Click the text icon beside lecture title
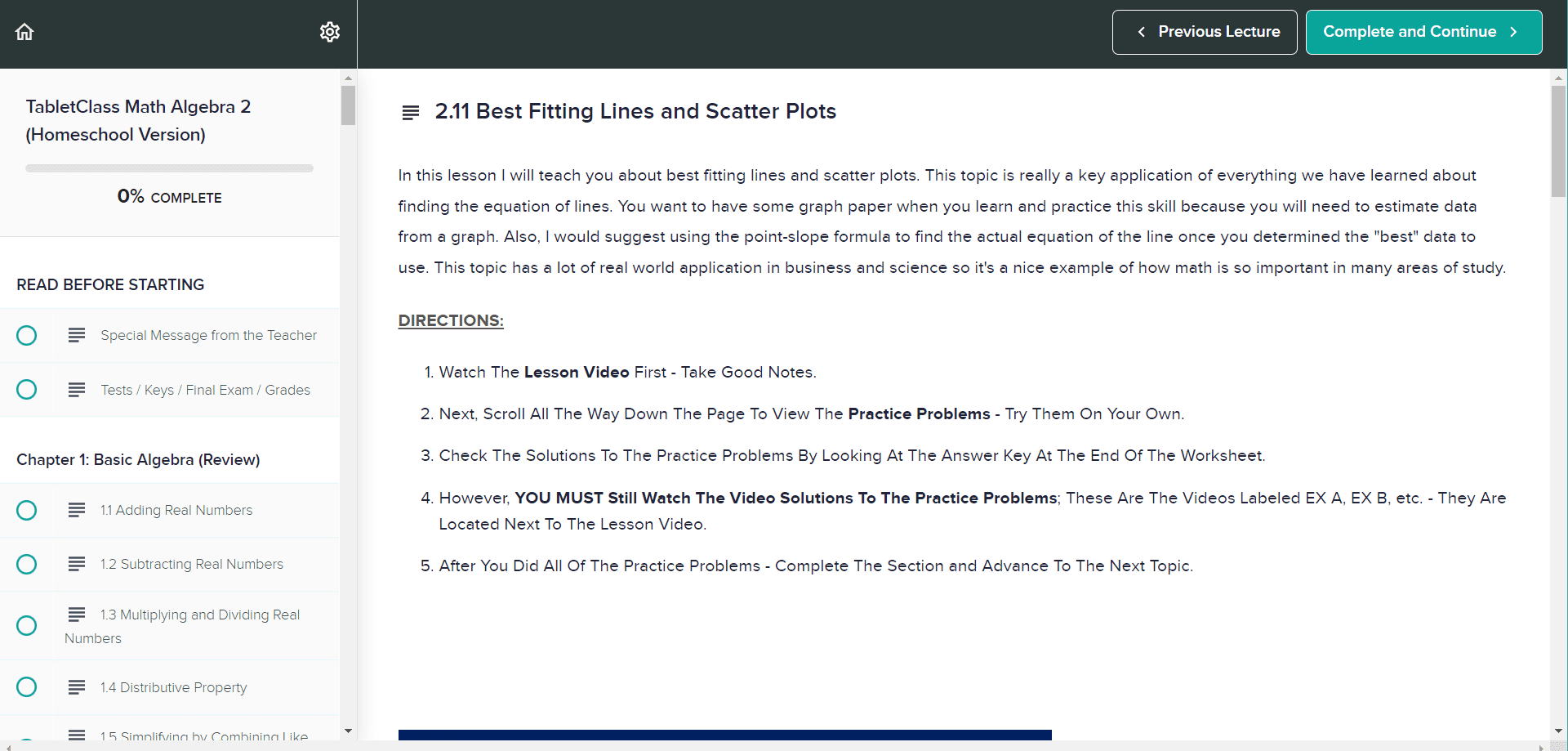Screen dimensions: 1568x751 click(x=411, y=112)
